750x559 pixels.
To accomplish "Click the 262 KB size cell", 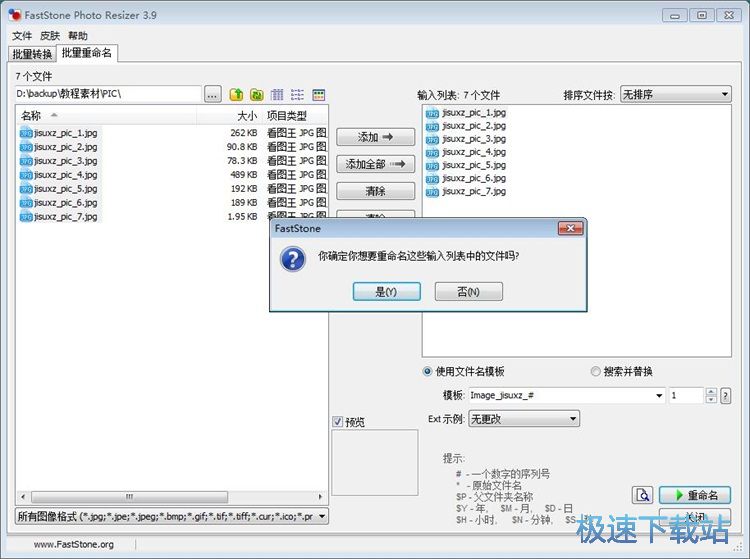I will [x=244, y=133].
